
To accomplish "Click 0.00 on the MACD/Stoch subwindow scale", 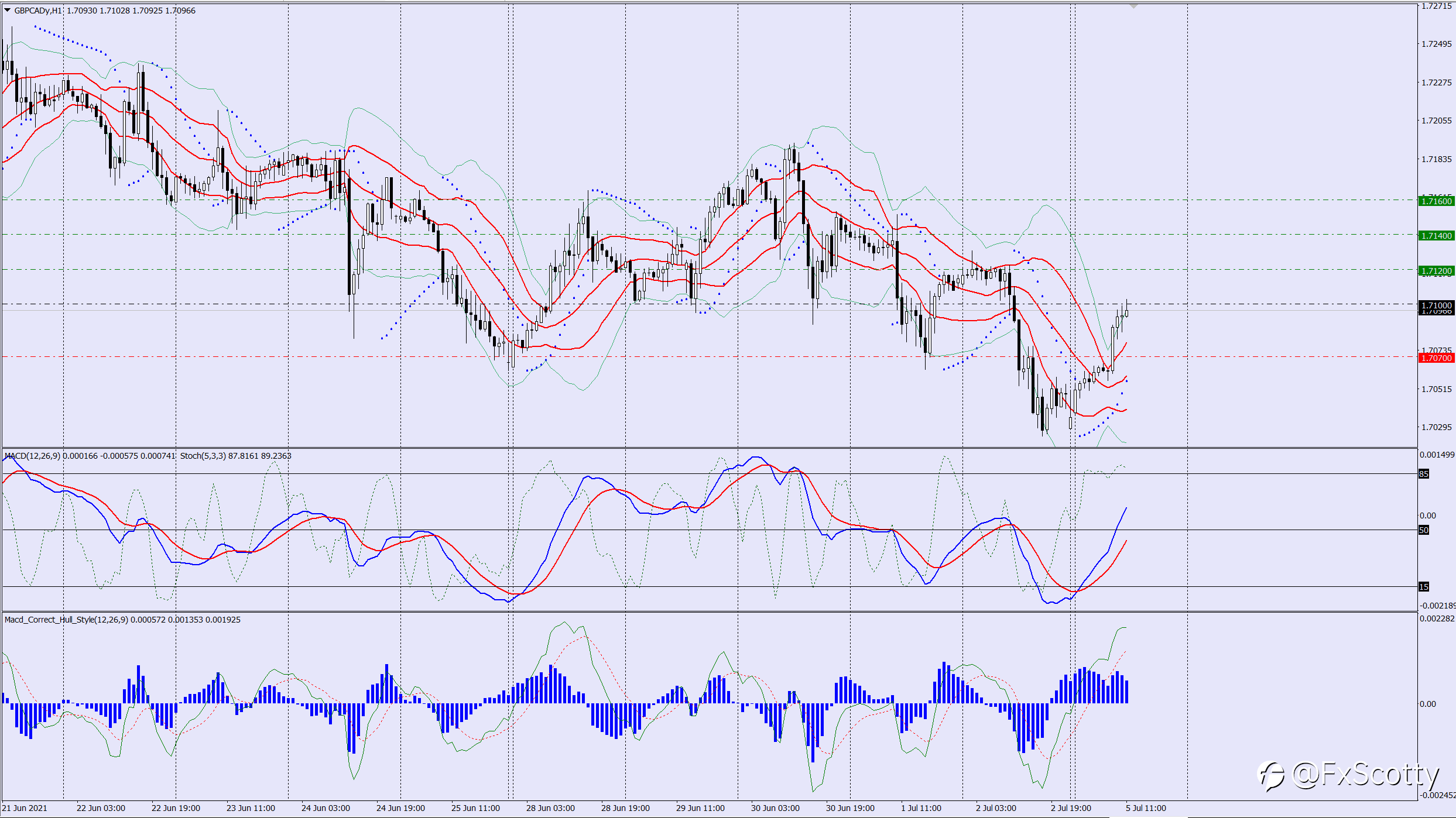I will click(x=1428, y=515).
